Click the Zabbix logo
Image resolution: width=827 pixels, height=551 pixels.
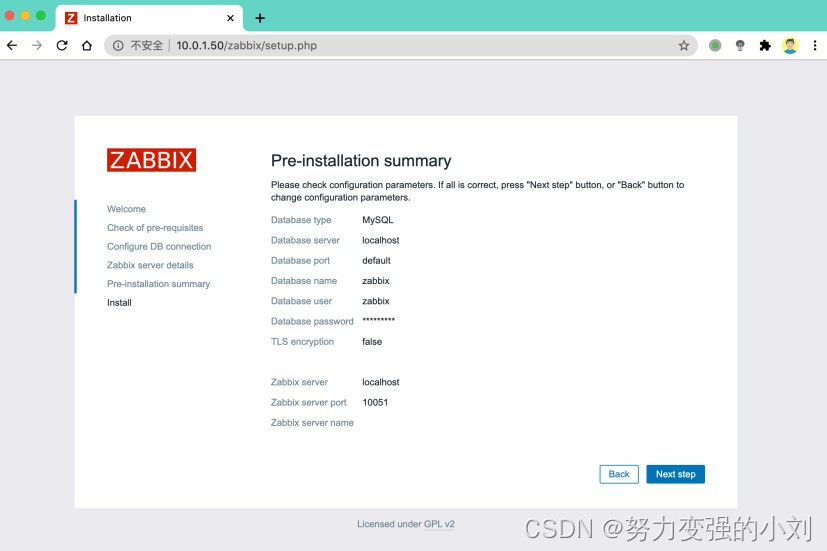point(151,160)
